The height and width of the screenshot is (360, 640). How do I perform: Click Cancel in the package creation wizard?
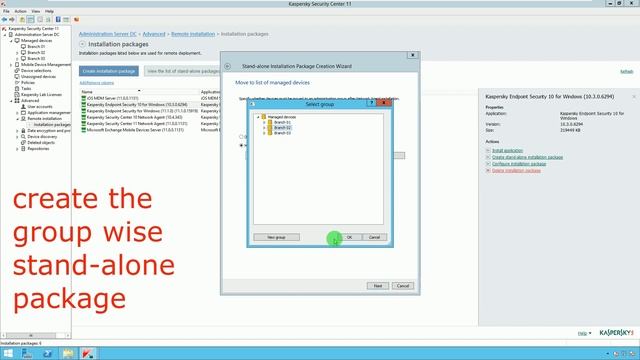pyautogui.click(x=403, y=286)
